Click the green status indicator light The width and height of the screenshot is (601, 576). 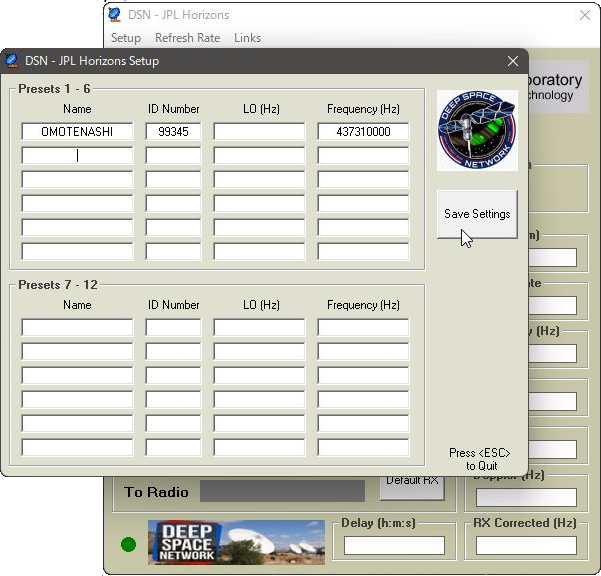click(x=128, y=545)
